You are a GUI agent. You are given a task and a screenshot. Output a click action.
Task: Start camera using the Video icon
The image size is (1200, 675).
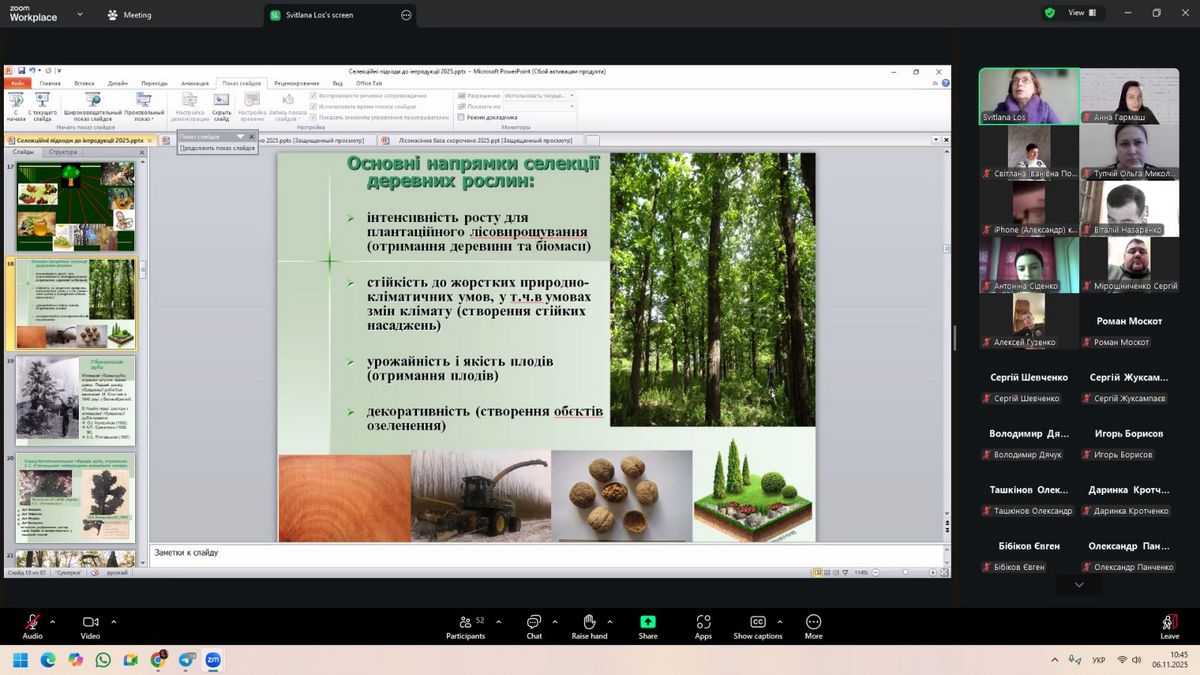pos(90,622)
